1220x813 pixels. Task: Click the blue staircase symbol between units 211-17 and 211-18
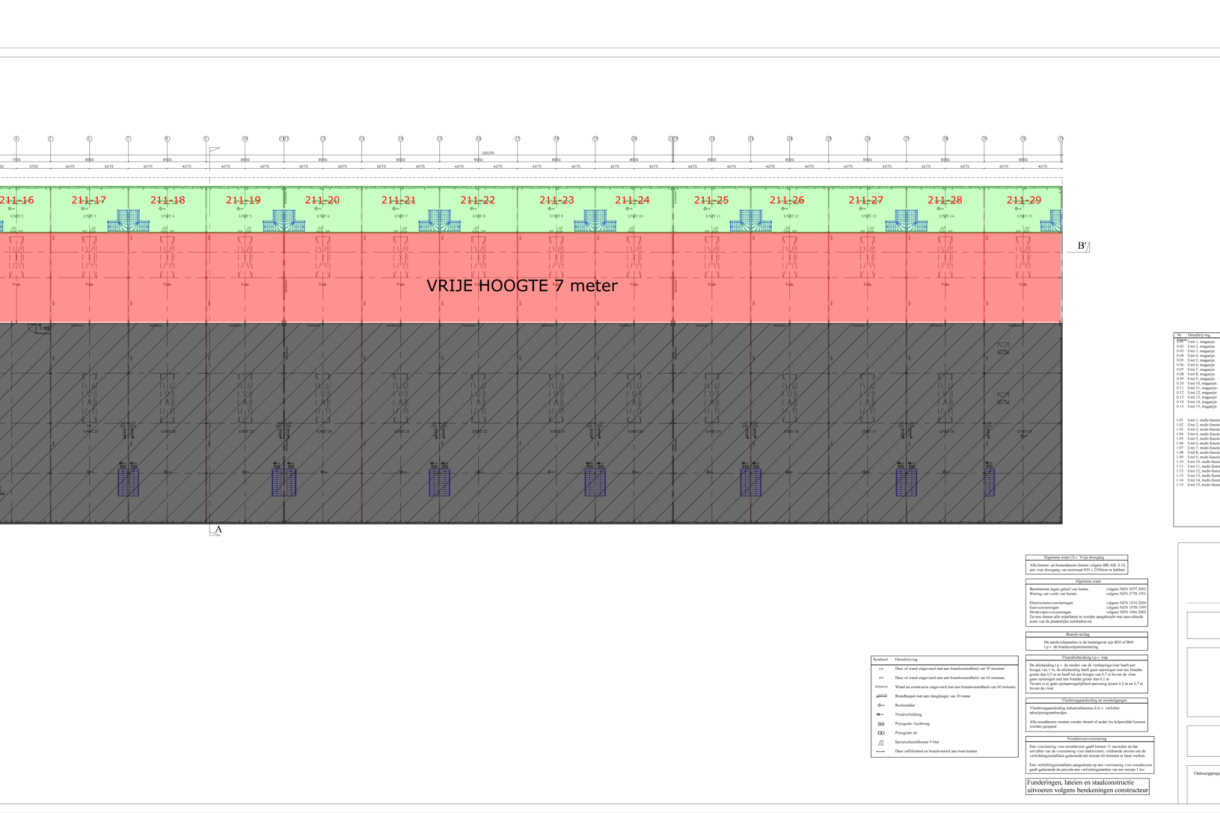coord(128,221)
